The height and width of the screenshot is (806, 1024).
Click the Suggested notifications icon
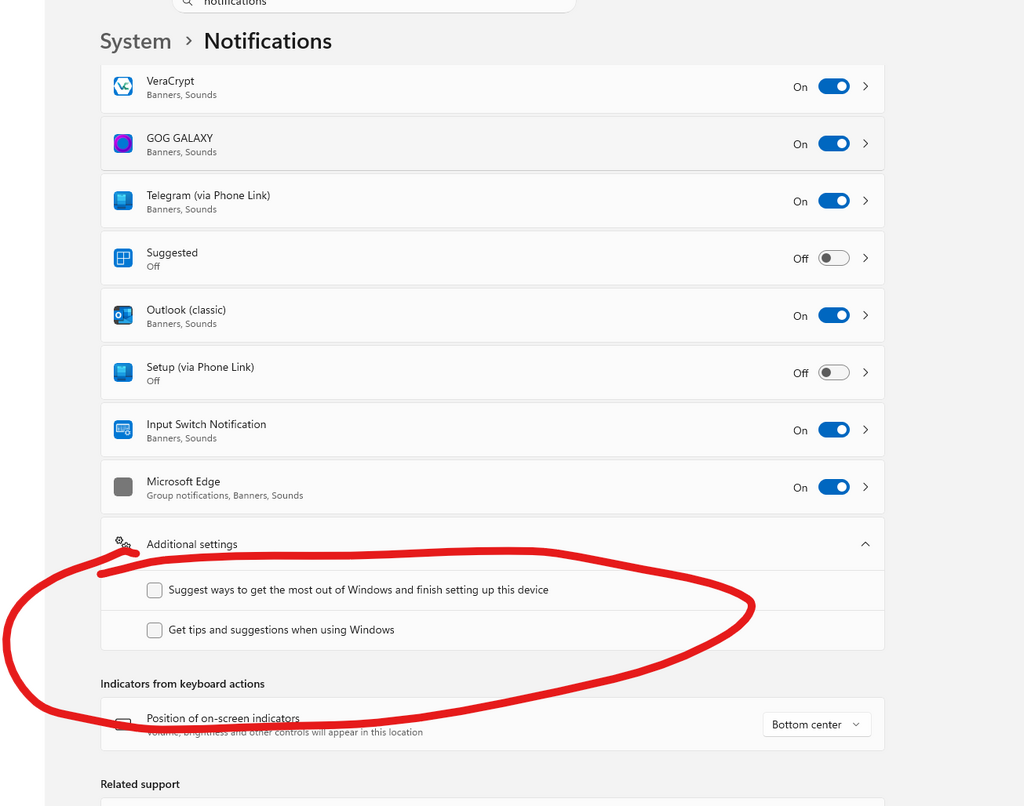pos(123,258)
